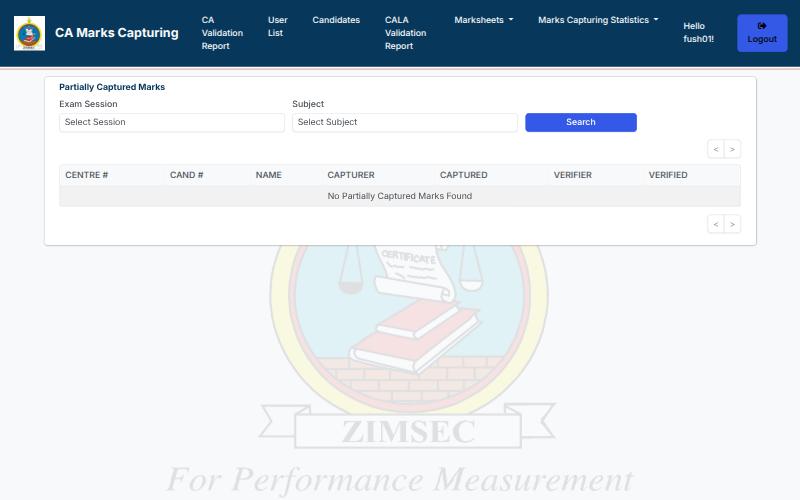Click the "No Partially Captured Marks Found" row

click(x=399, y=196)
